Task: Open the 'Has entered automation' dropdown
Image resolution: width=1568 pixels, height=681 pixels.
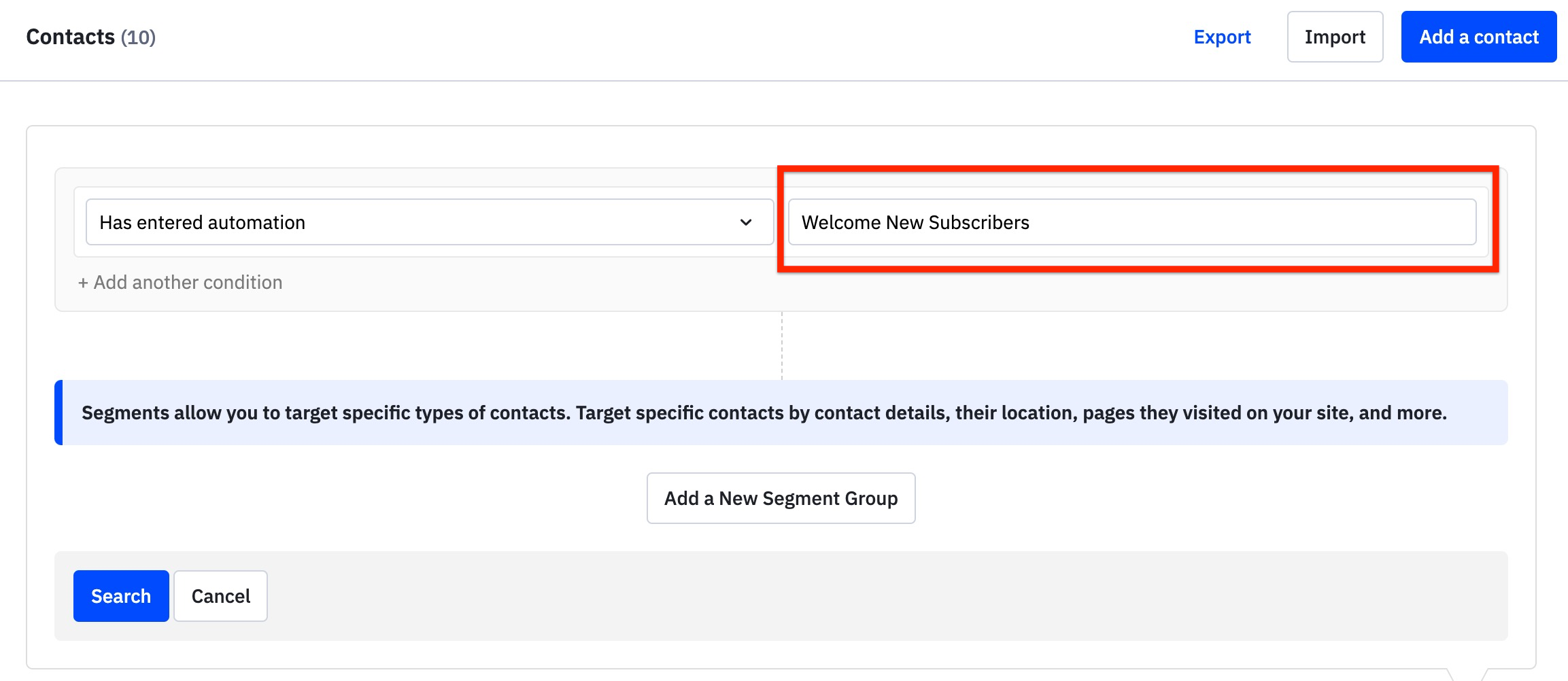Action: (x=430, y=222)
